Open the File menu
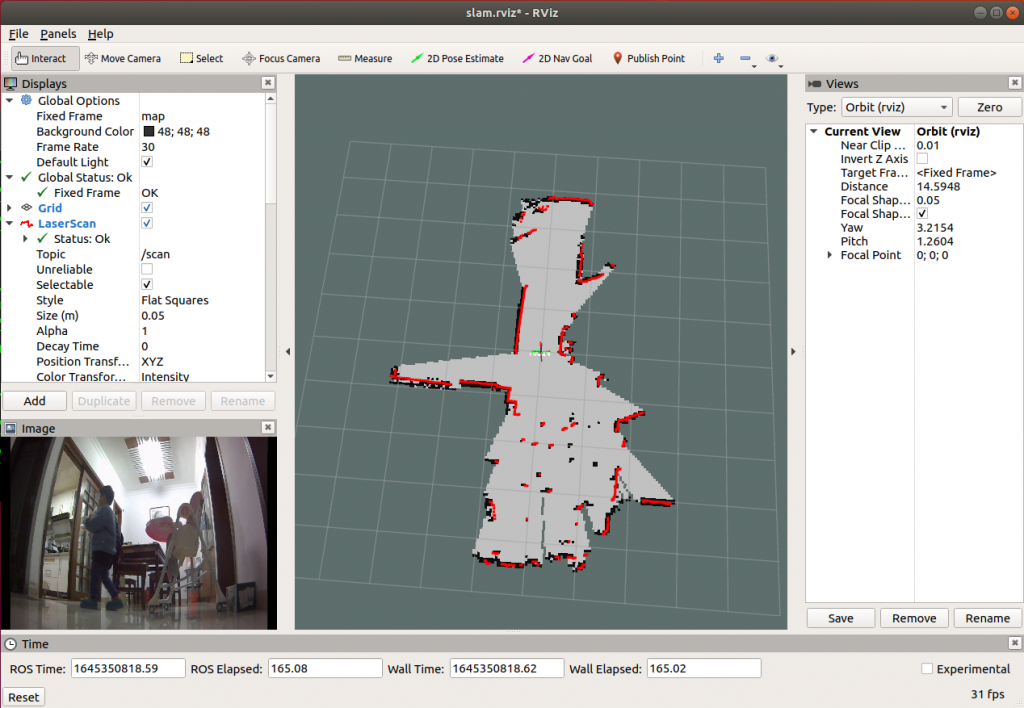The width and height of the screenshot is (1024, 708). point(18,34)
